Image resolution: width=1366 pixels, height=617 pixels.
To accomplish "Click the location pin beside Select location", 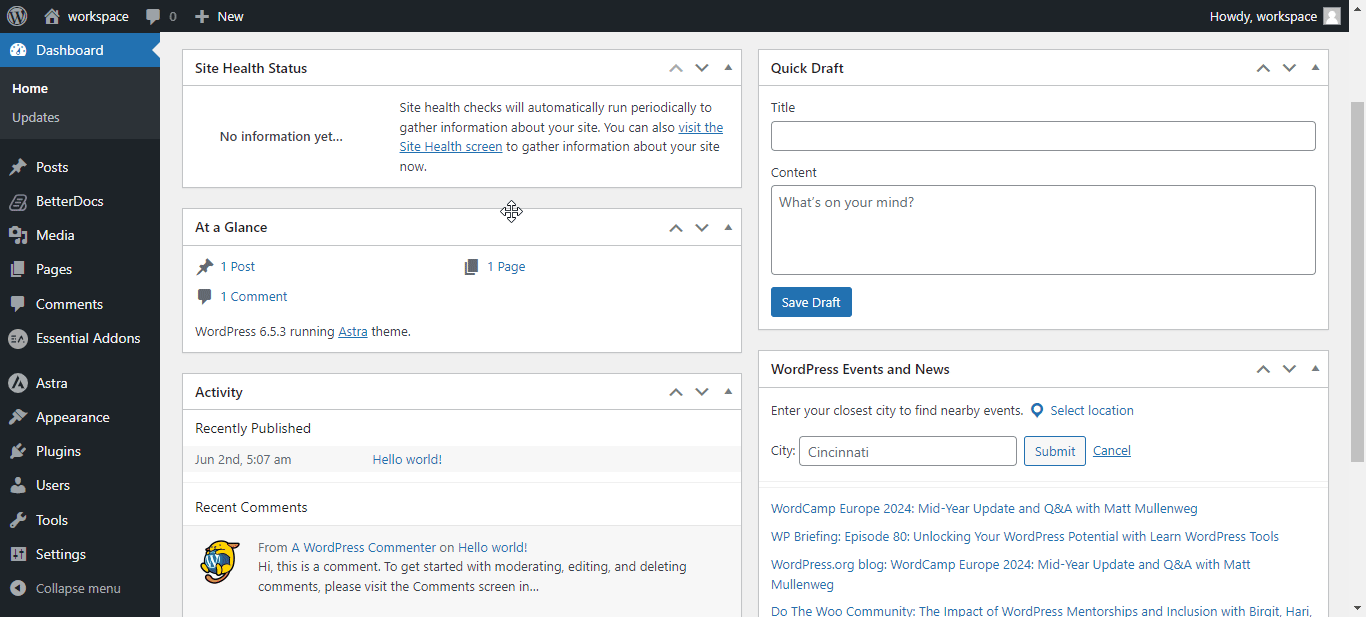I will tap(1037, 410).
